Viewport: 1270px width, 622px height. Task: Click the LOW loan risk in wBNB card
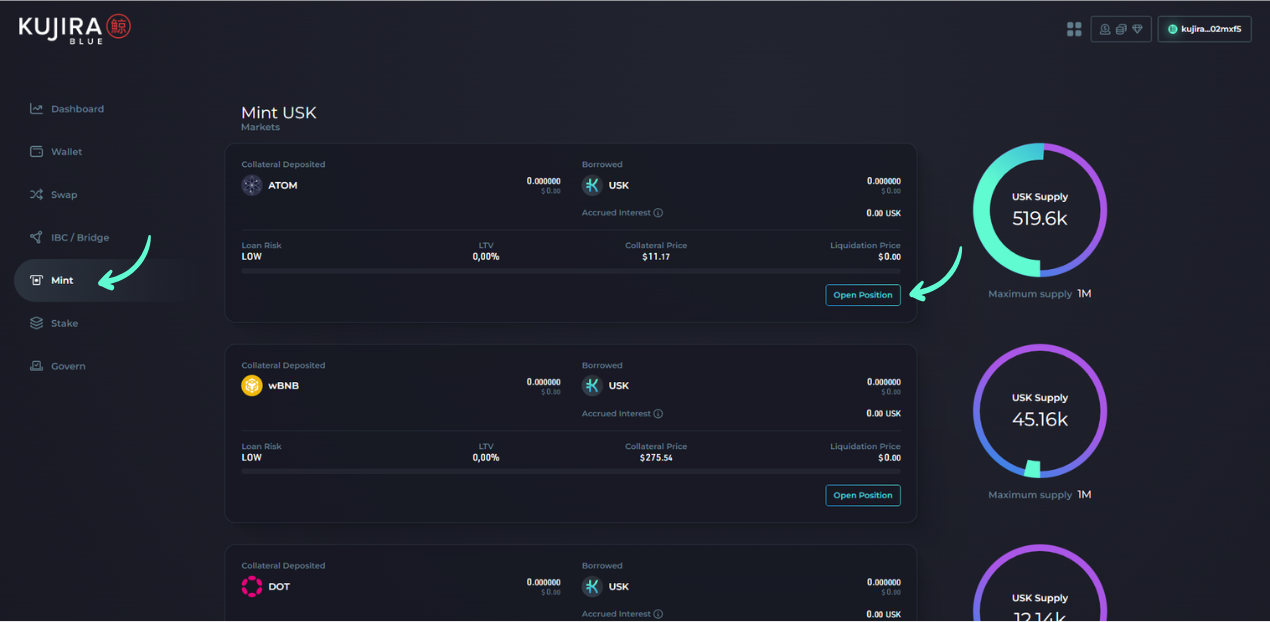(252, 458)
